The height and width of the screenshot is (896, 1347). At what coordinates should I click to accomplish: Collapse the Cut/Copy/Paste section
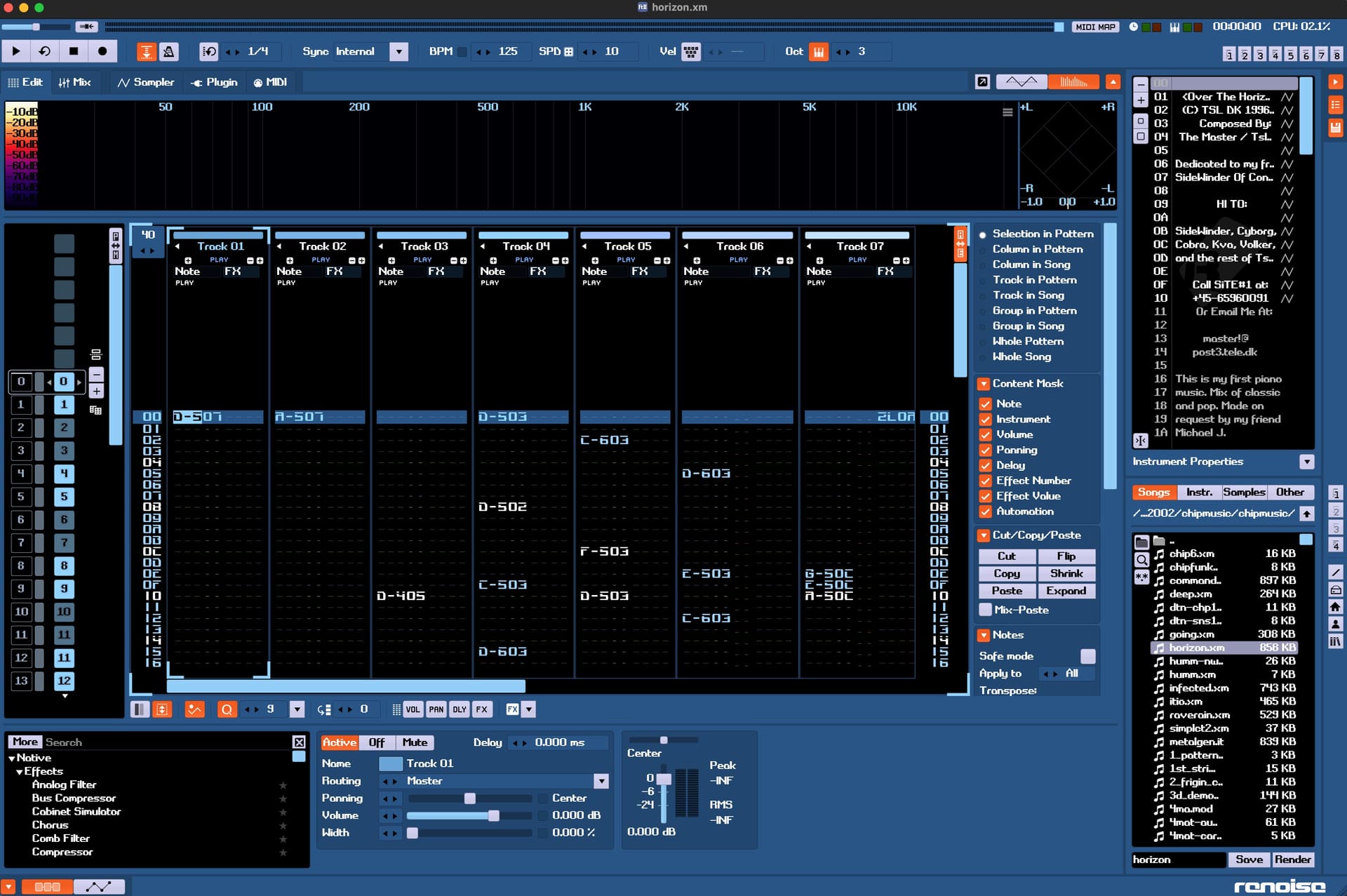pos(984,535)
